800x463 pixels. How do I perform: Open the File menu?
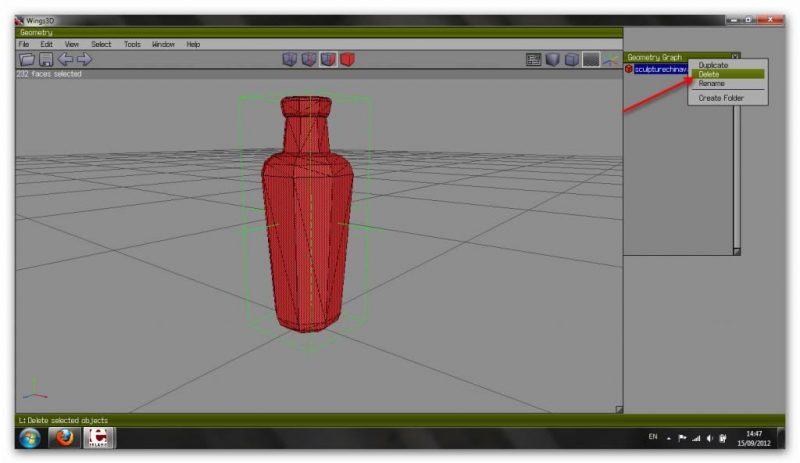24,44
